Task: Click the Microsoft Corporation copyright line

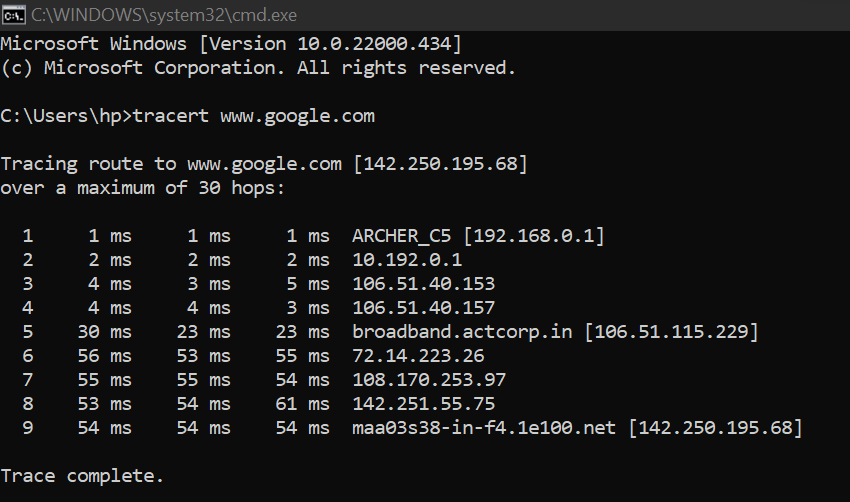Action: (258, 68)
